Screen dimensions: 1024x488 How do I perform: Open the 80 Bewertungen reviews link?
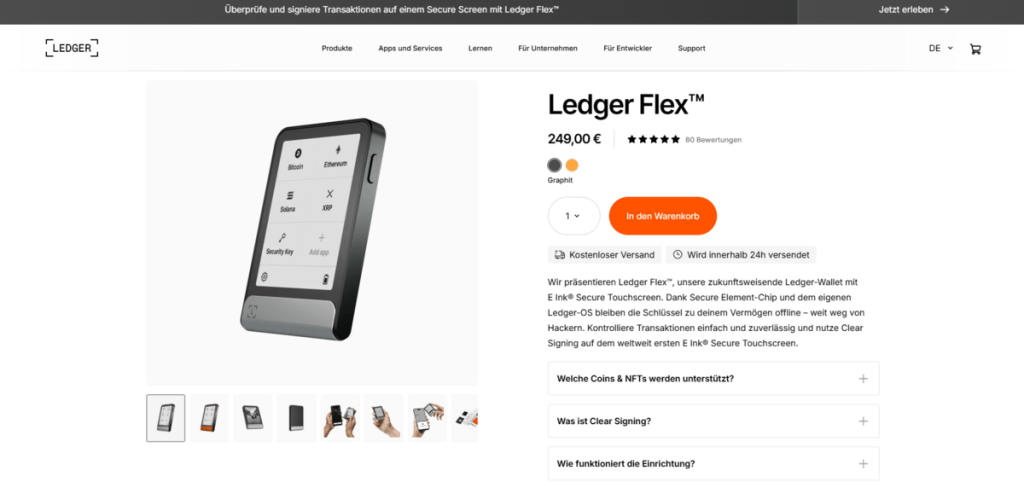pyautogui.click(x=713, y=140)
